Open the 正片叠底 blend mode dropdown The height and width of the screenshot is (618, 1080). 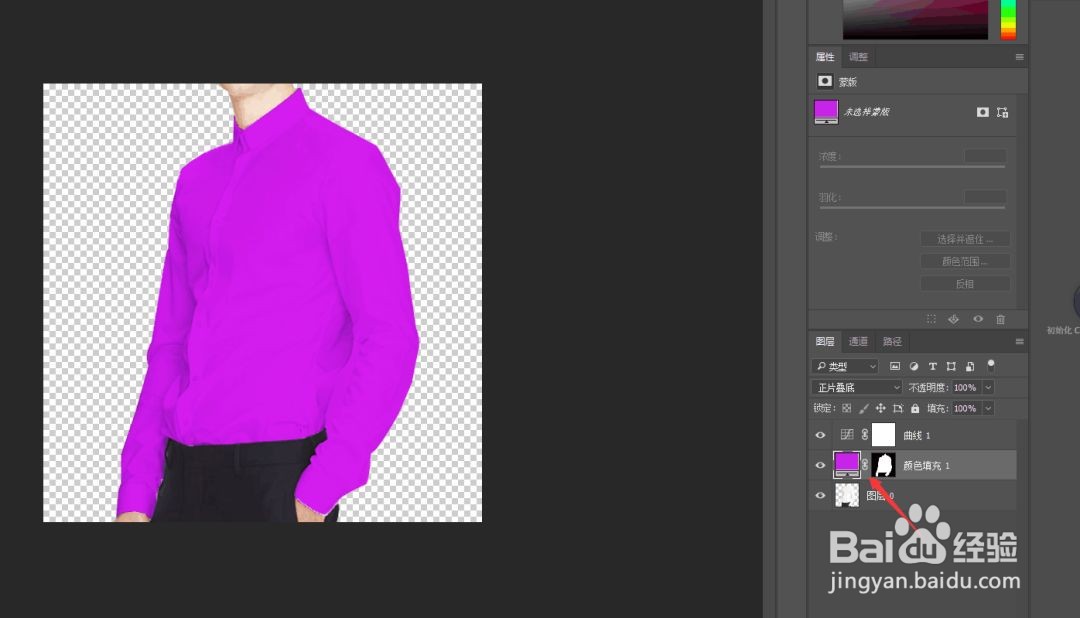pos(856,387)
